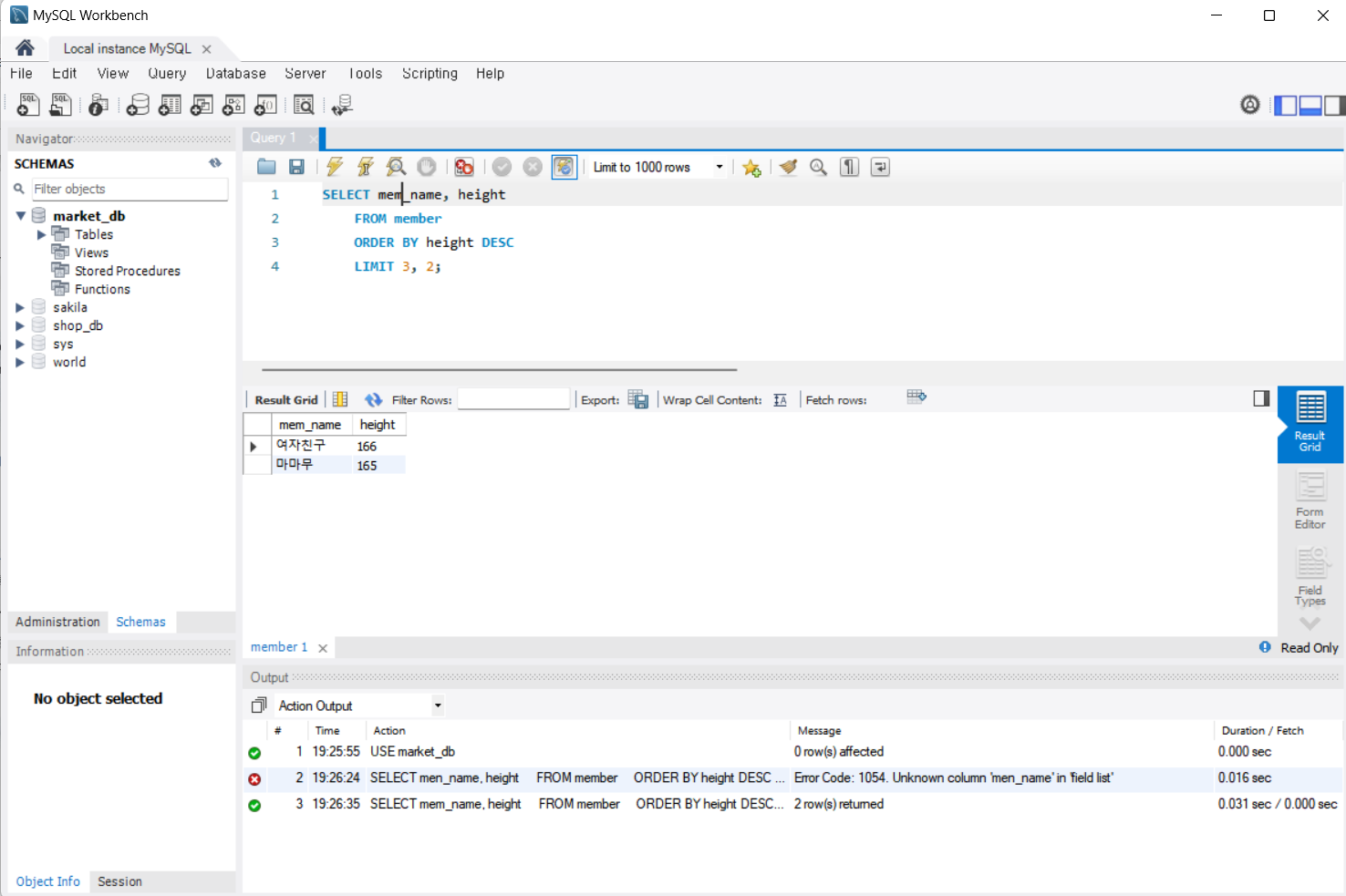
Task: Click the Home screen icon tab
Action: tap(25, 48)
